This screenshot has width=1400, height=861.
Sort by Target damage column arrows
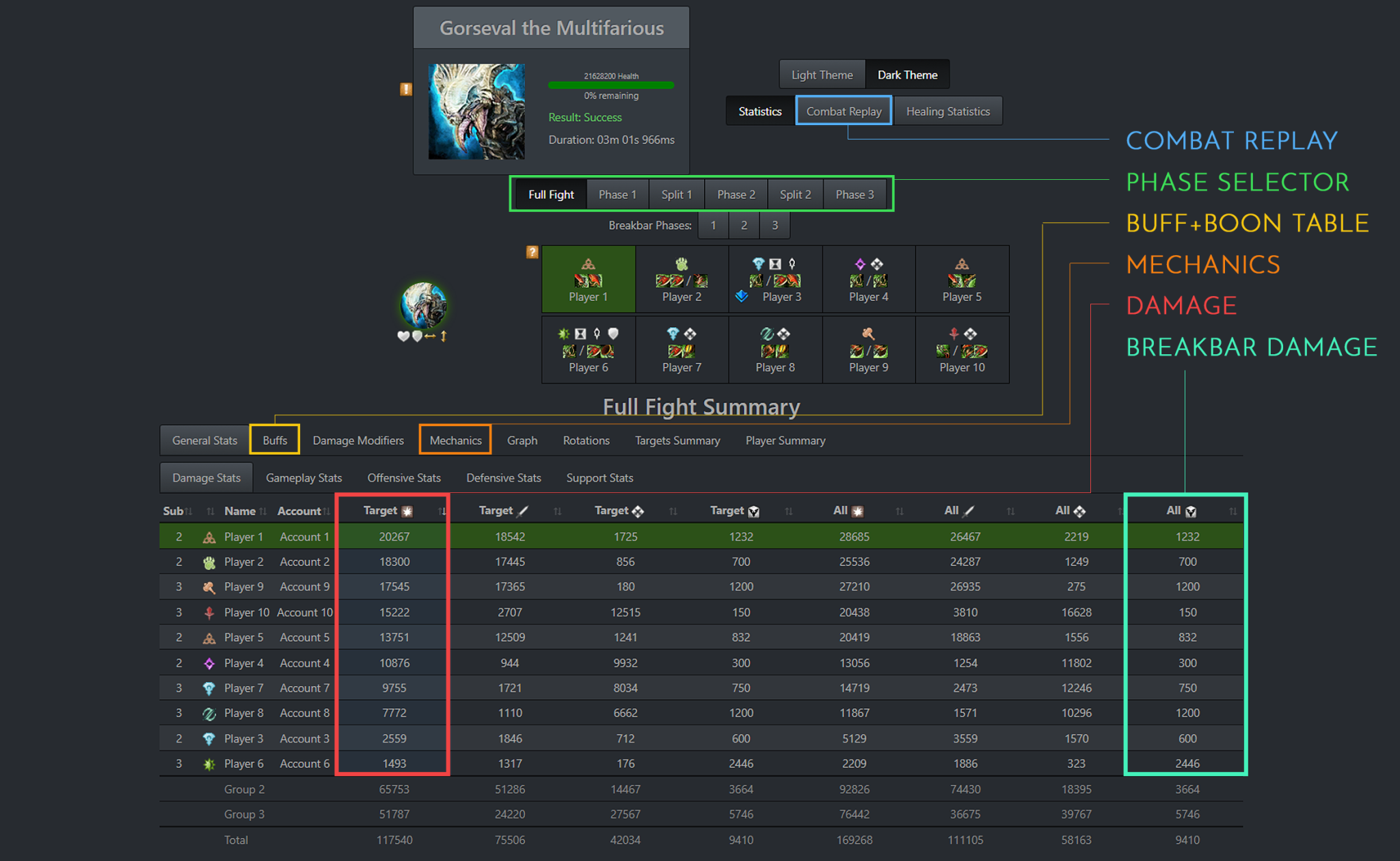442,511
